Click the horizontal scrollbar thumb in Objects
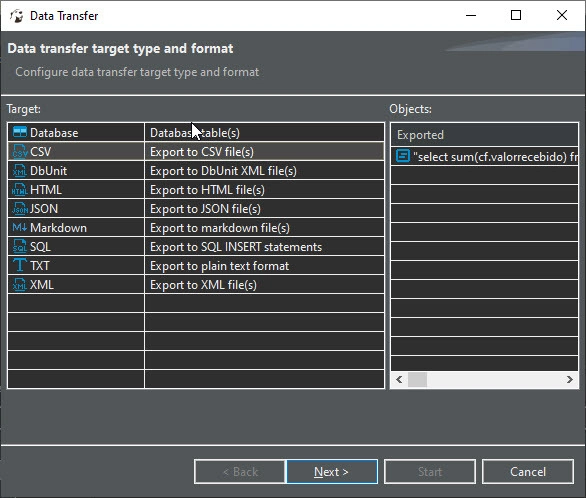Image resolution: width=586 pixels, height=498 pixels. (x=417, y=380)
